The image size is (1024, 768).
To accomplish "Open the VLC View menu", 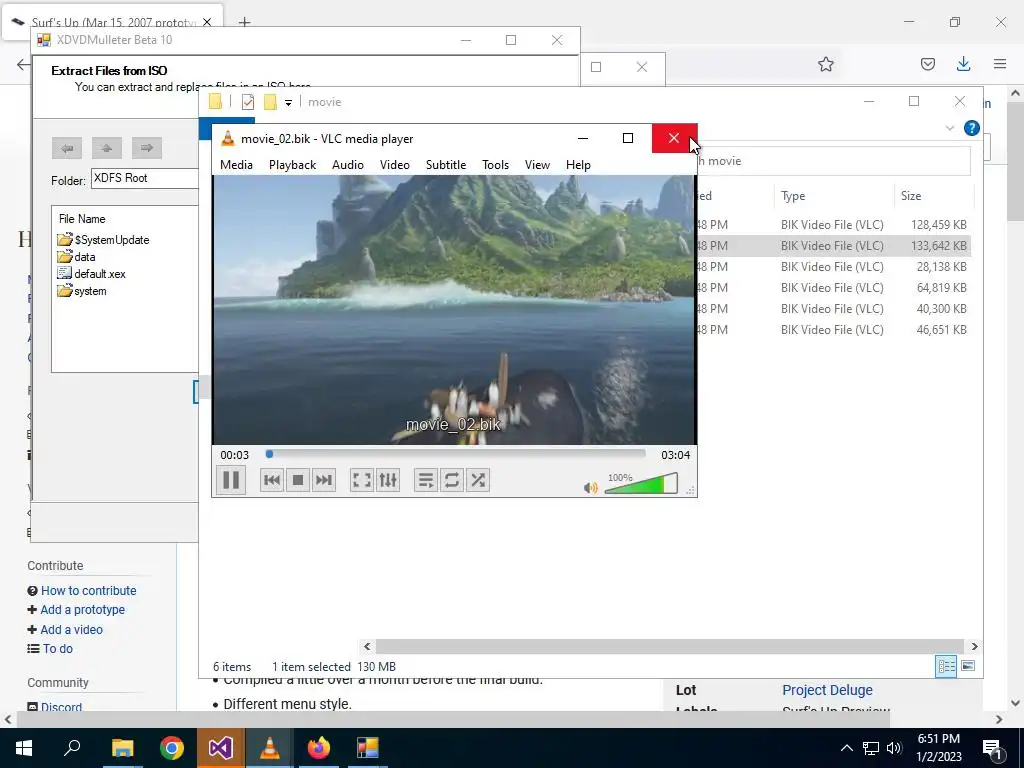I will point(537,165).
